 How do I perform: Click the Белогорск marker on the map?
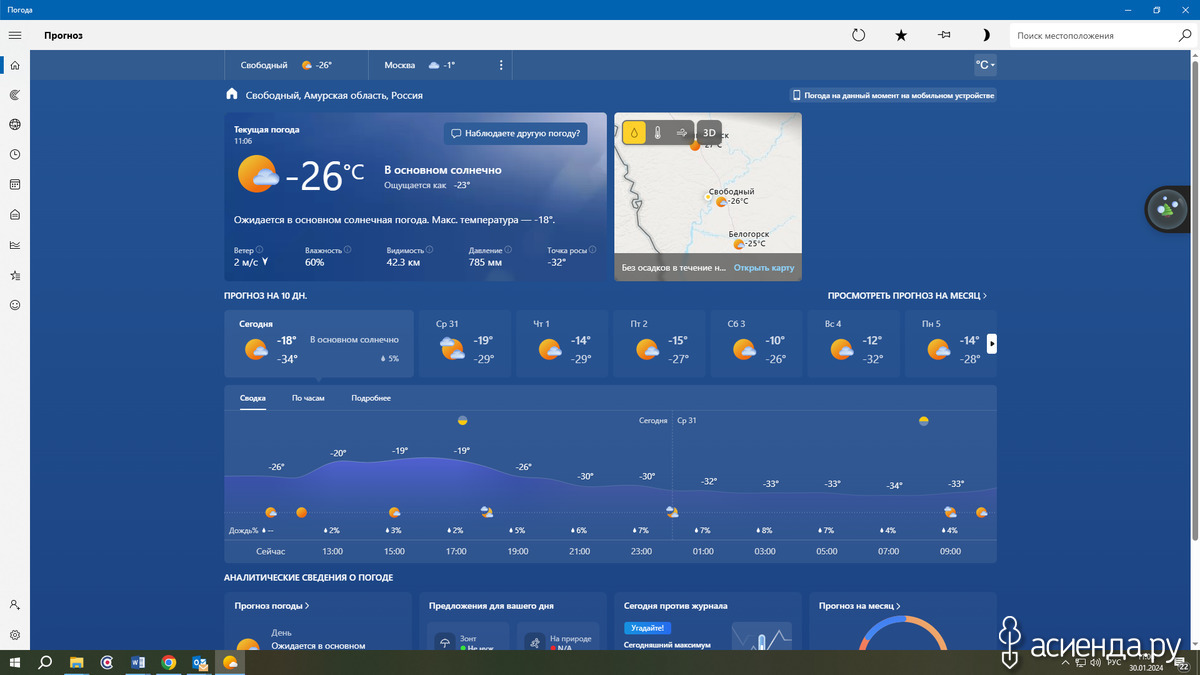[x=738, y=244]
